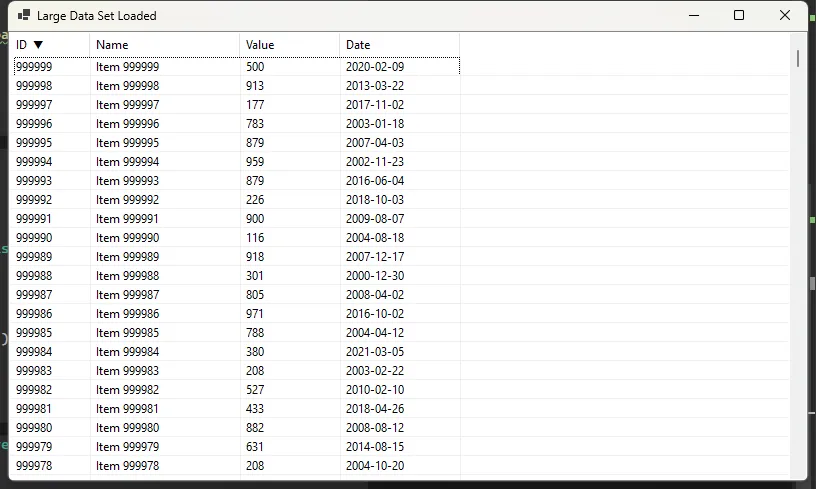
Task: Select Item 999995 in Name column
Action: coord(127,143)
